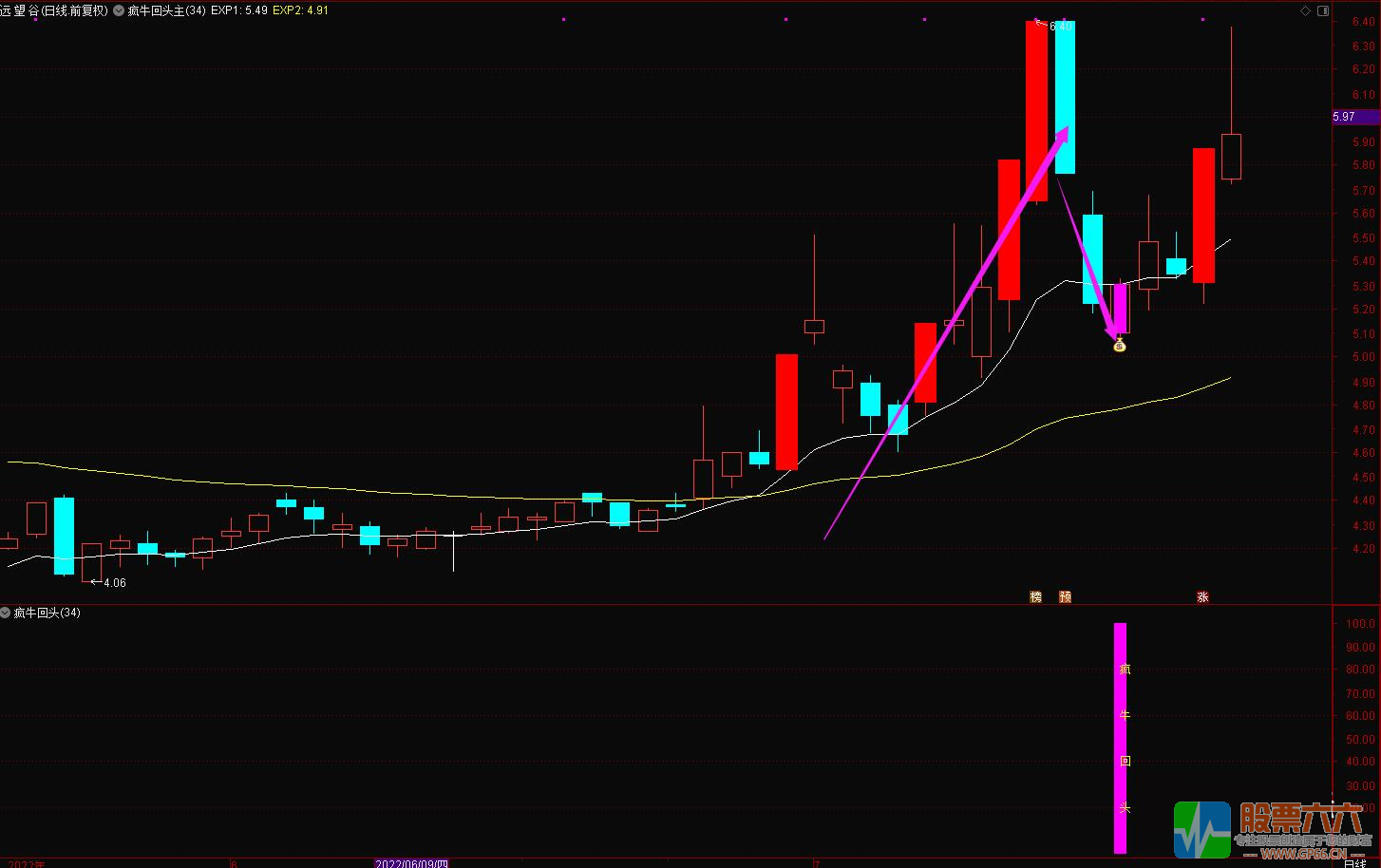
Task: Expand the 疯牛回头主 indicator dropdown arrow
Action: [x=119, y=10]
